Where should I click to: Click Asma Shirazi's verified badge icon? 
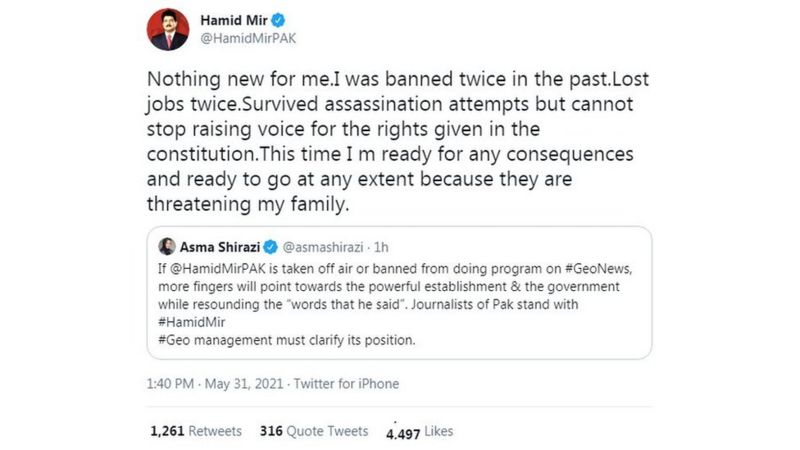(x=270, y=247)
